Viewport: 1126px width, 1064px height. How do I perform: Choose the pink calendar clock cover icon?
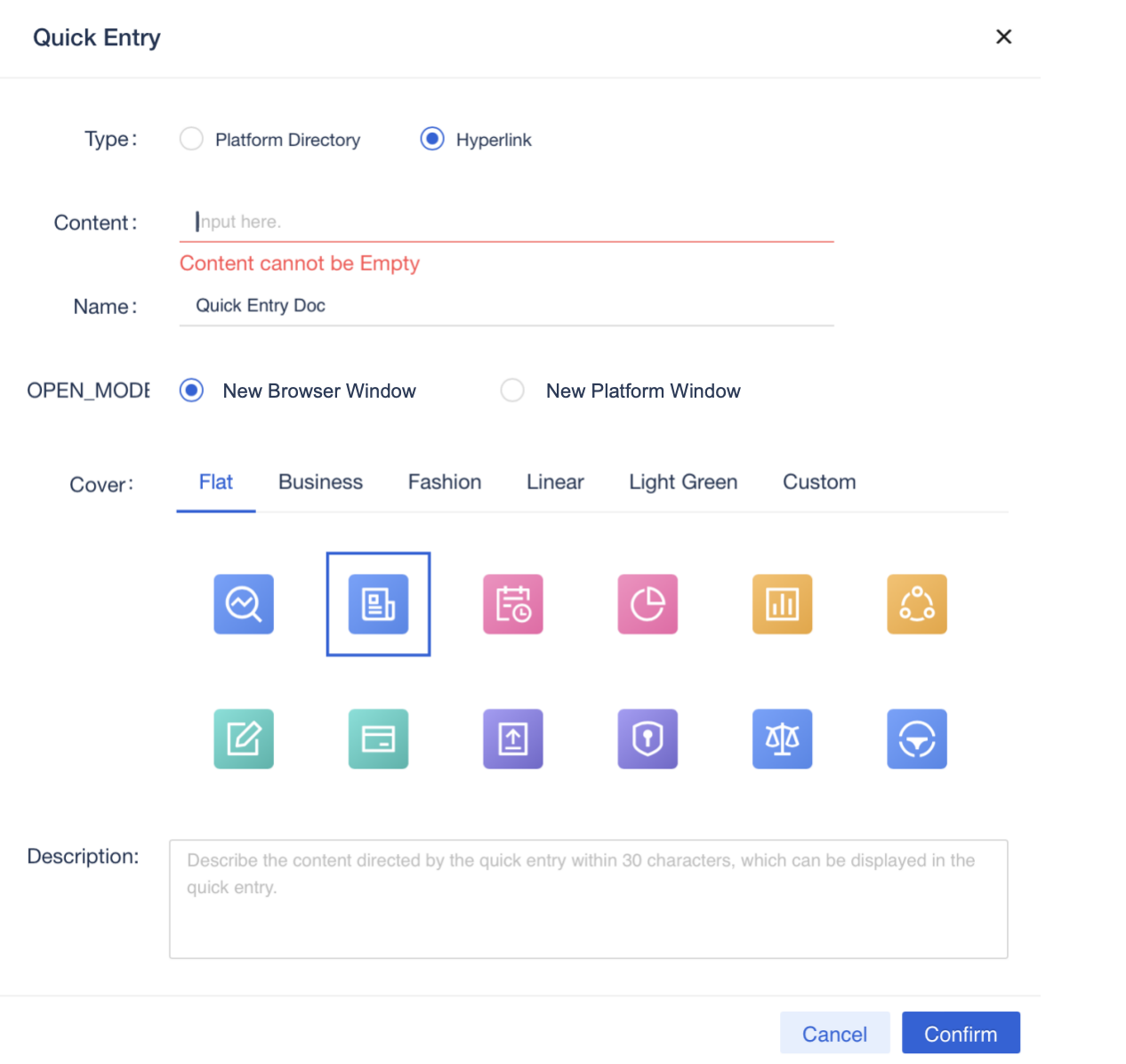click(x=513, y=604)
